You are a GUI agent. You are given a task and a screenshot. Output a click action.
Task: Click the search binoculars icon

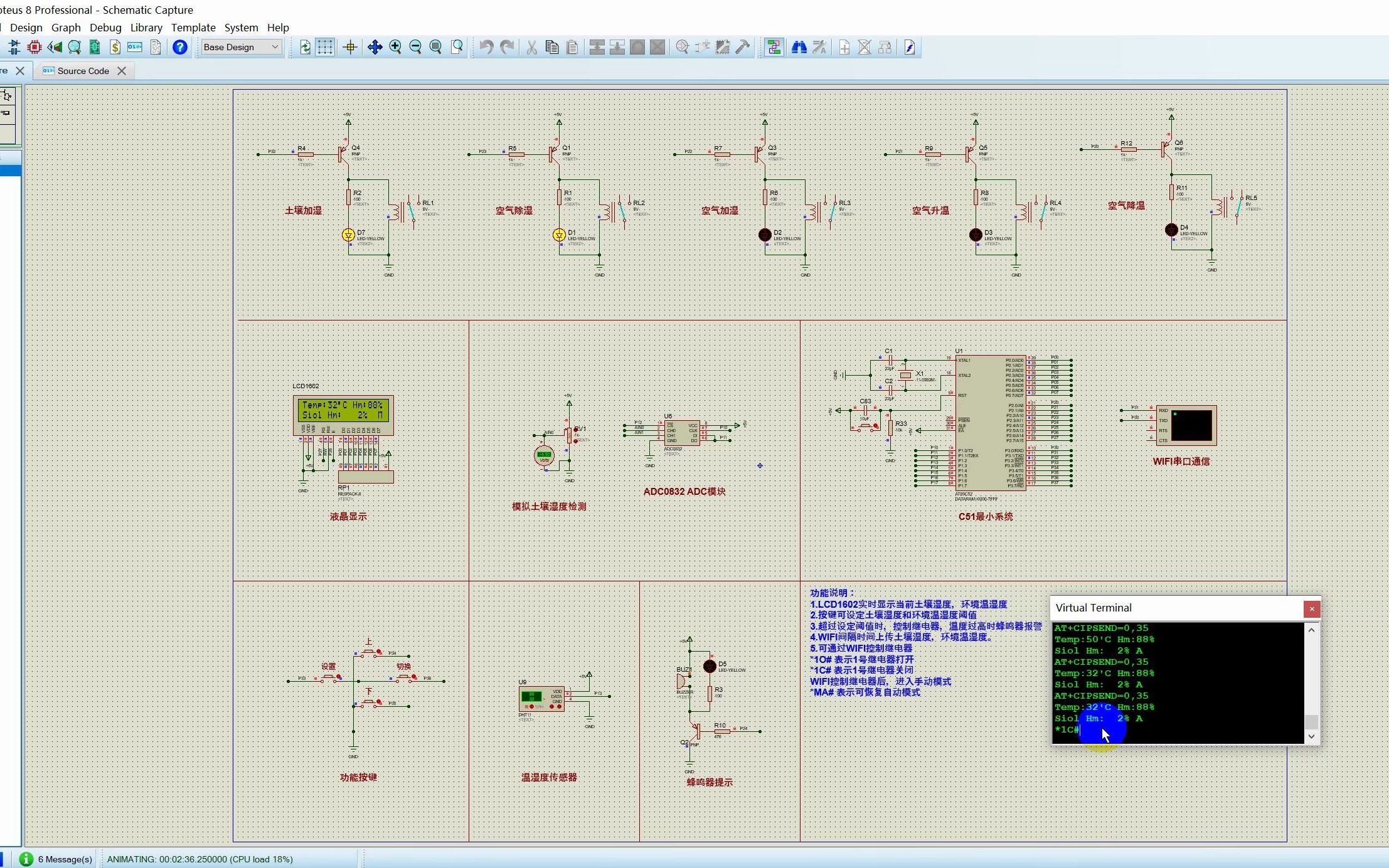[799, 47]
